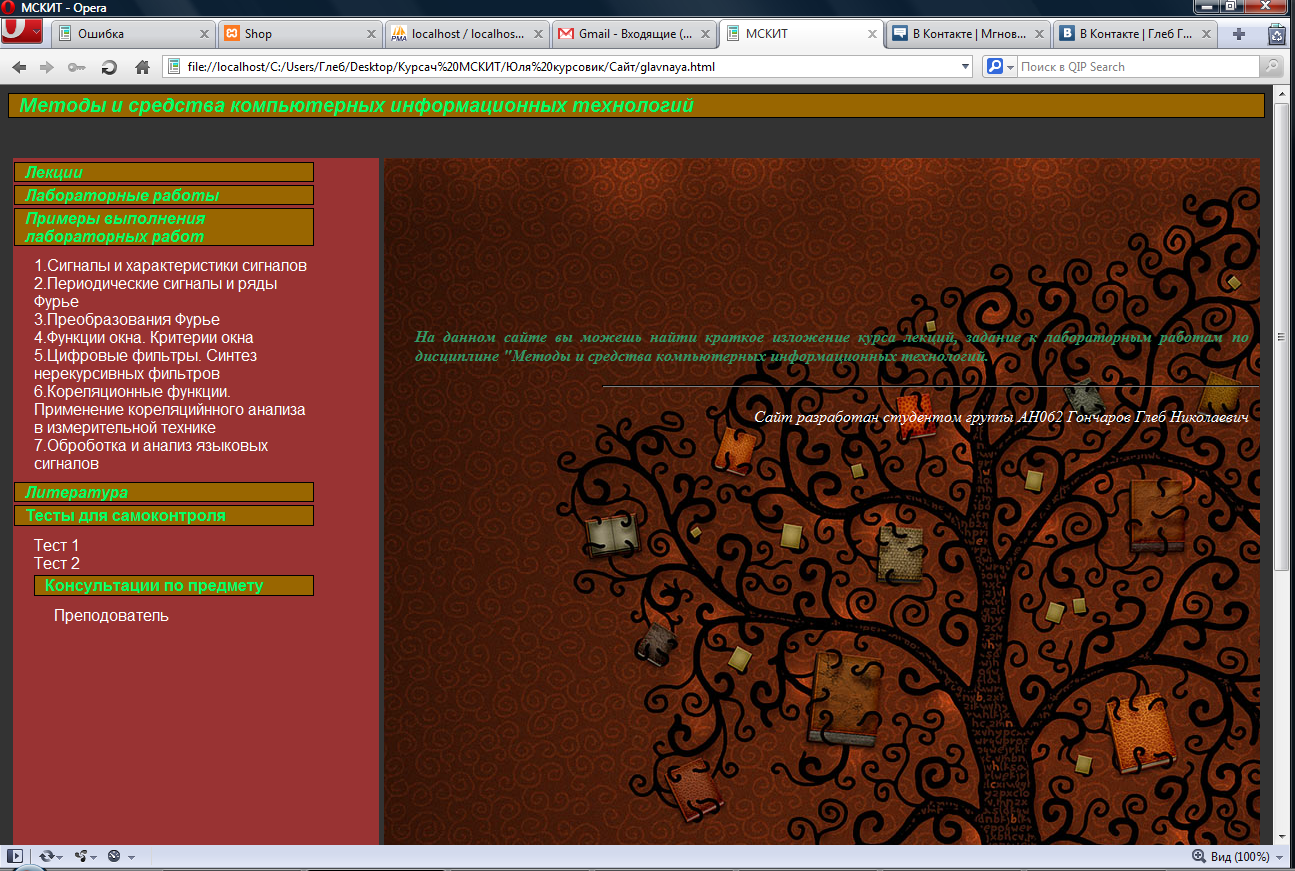
Task: Close the Gmail tab
Action: pos(705,34)
